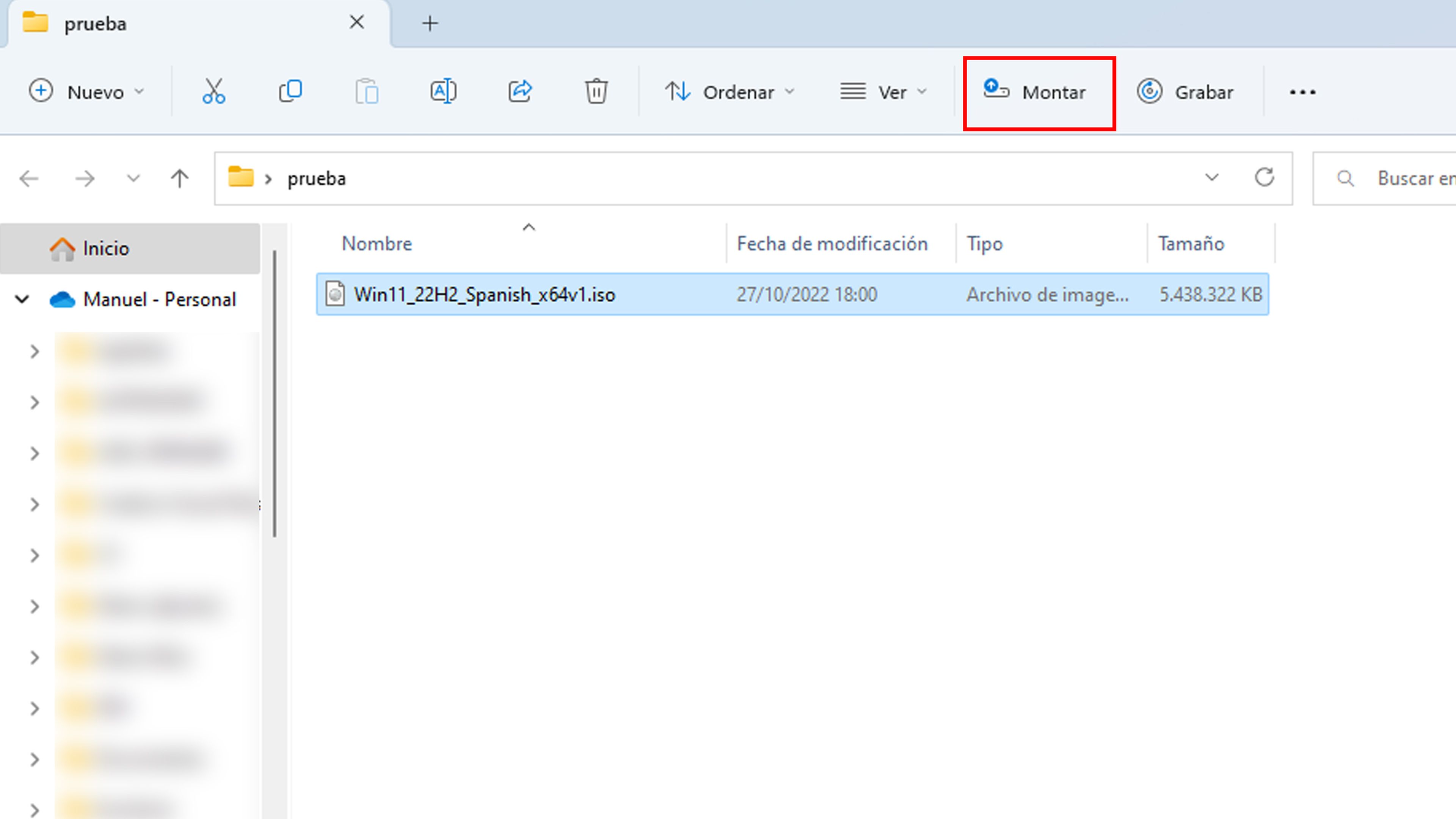The image size is (1456, 819).
Task: Click the breadcrumb chevron before prueba
Action: click(x=268, y=179)
